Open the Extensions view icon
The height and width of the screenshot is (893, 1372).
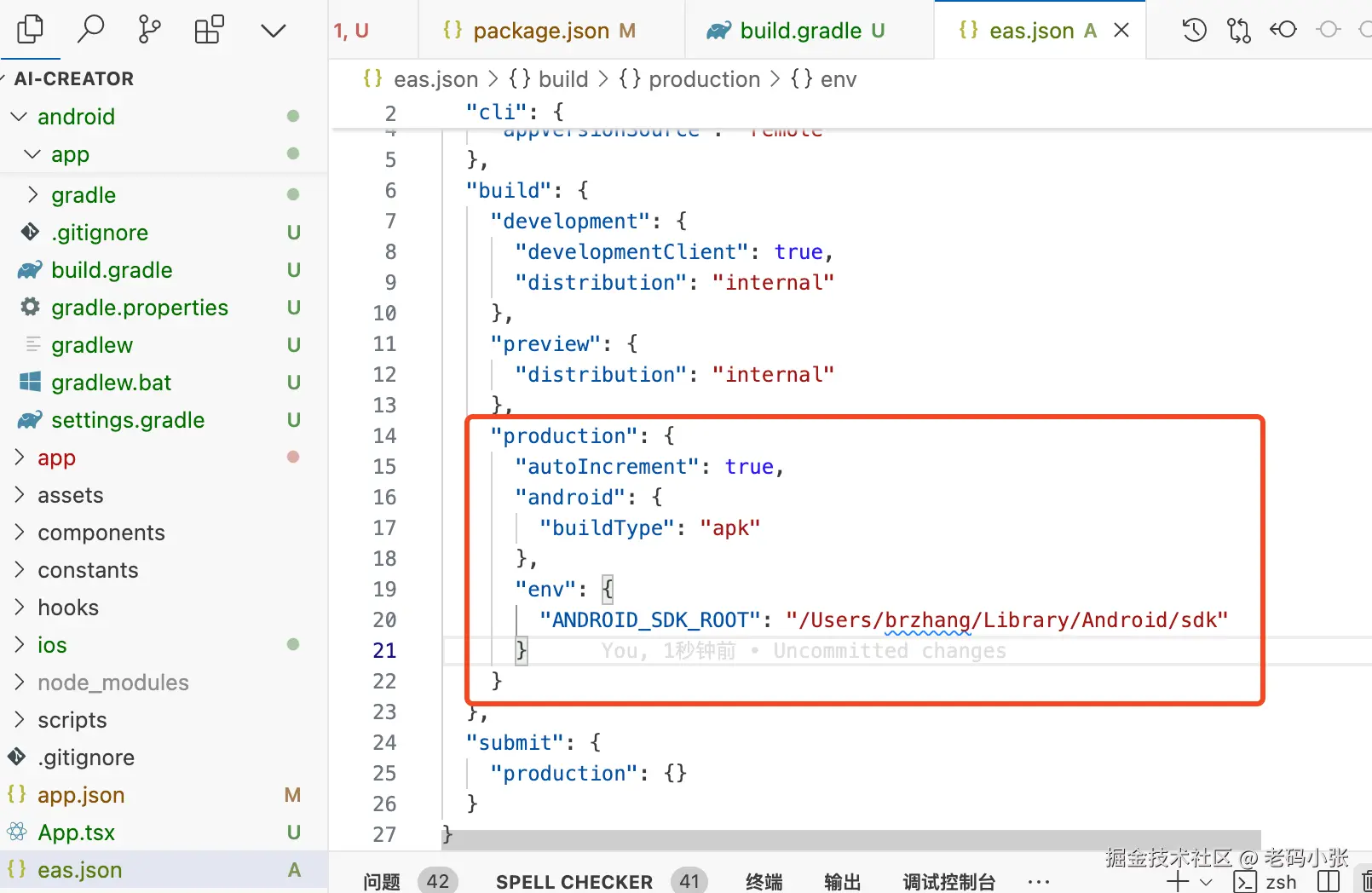(x=209, y=30)
